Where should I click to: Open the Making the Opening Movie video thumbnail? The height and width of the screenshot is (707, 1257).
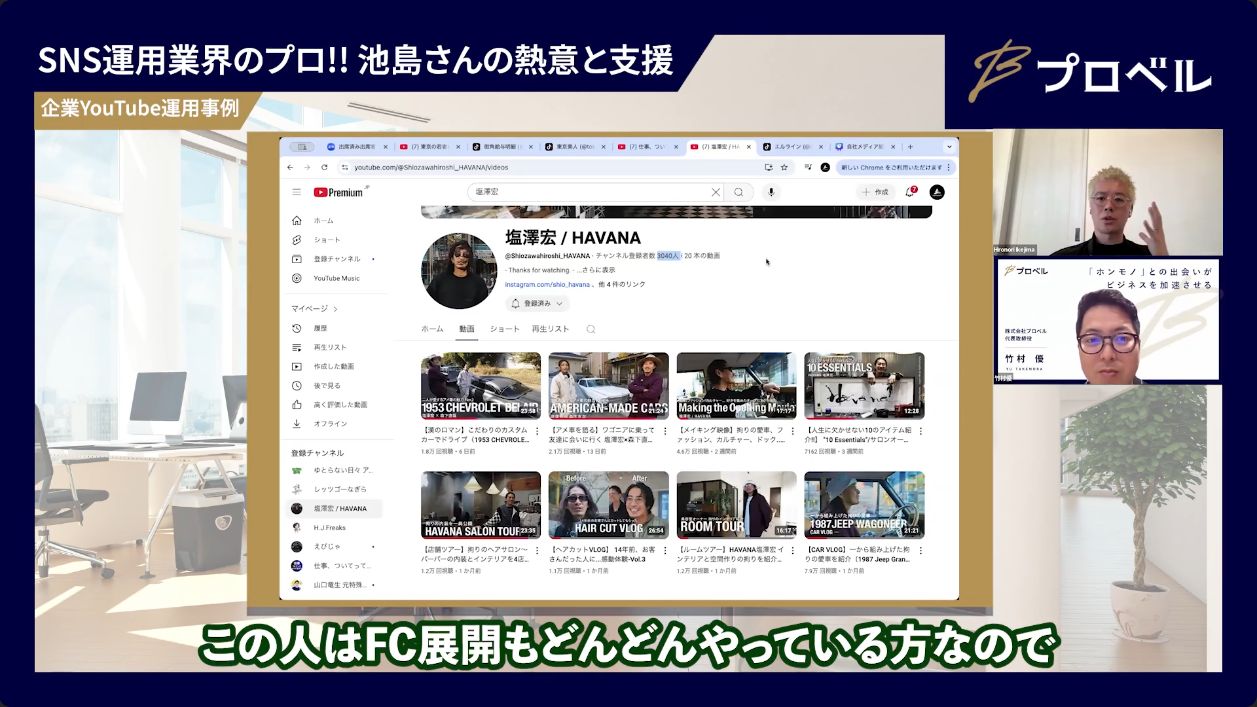point(736,385)
